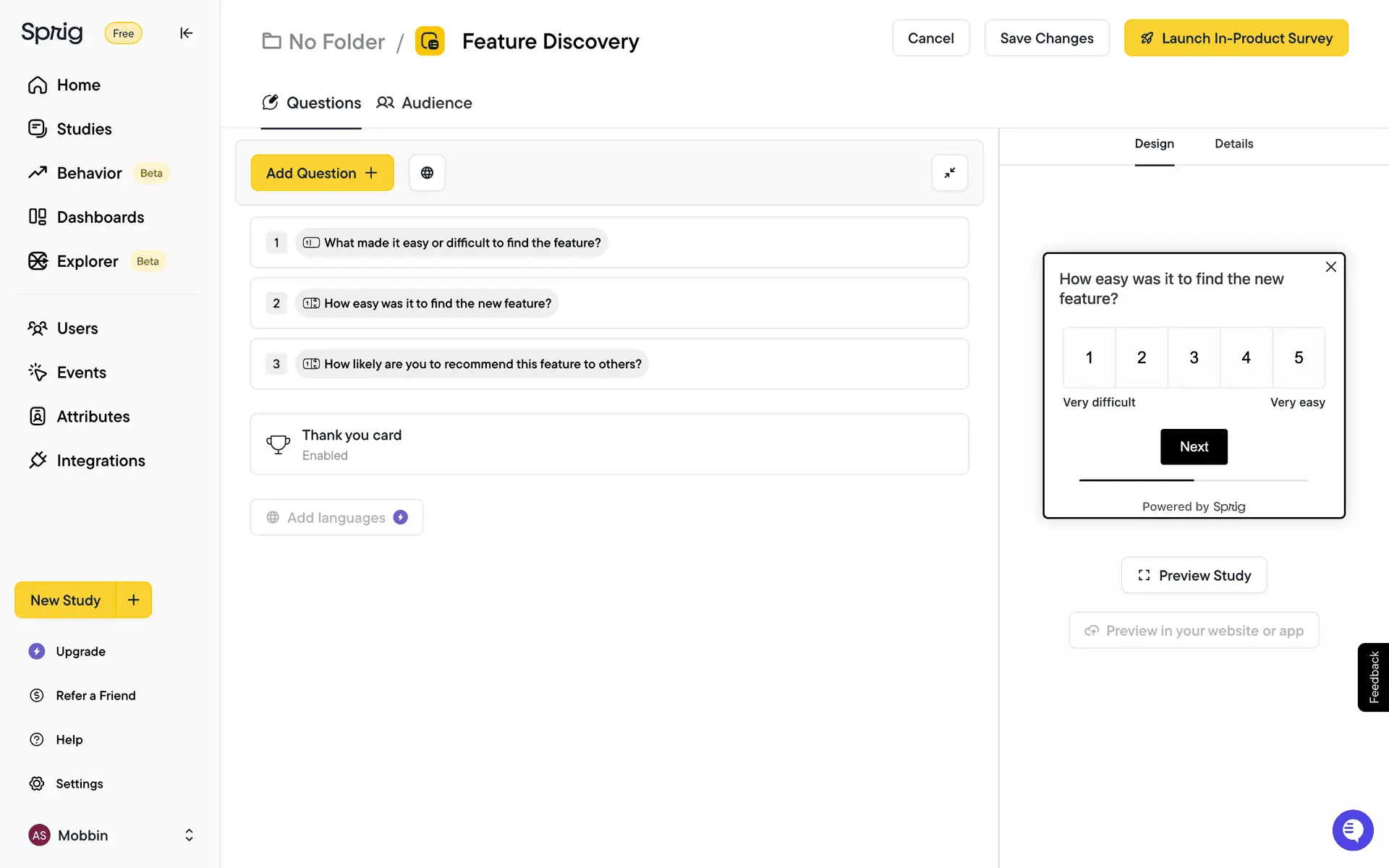Open the chat support bubble
The width and height of the screenshot is (1389, 868).
pos(1352,830)
